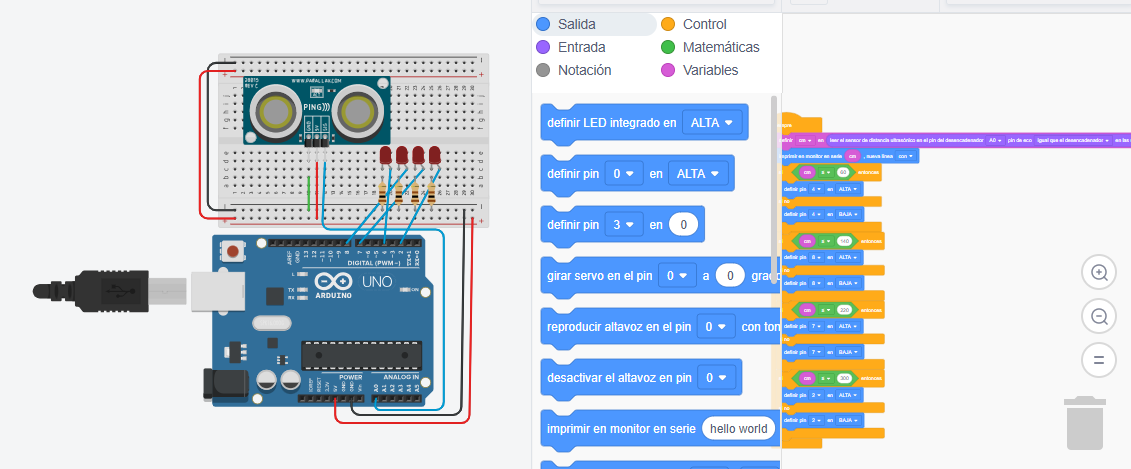This screenshot has width=1131, height=469.
Task: Click value field 0 in definir pin 3 block
Action: (682, 225)
